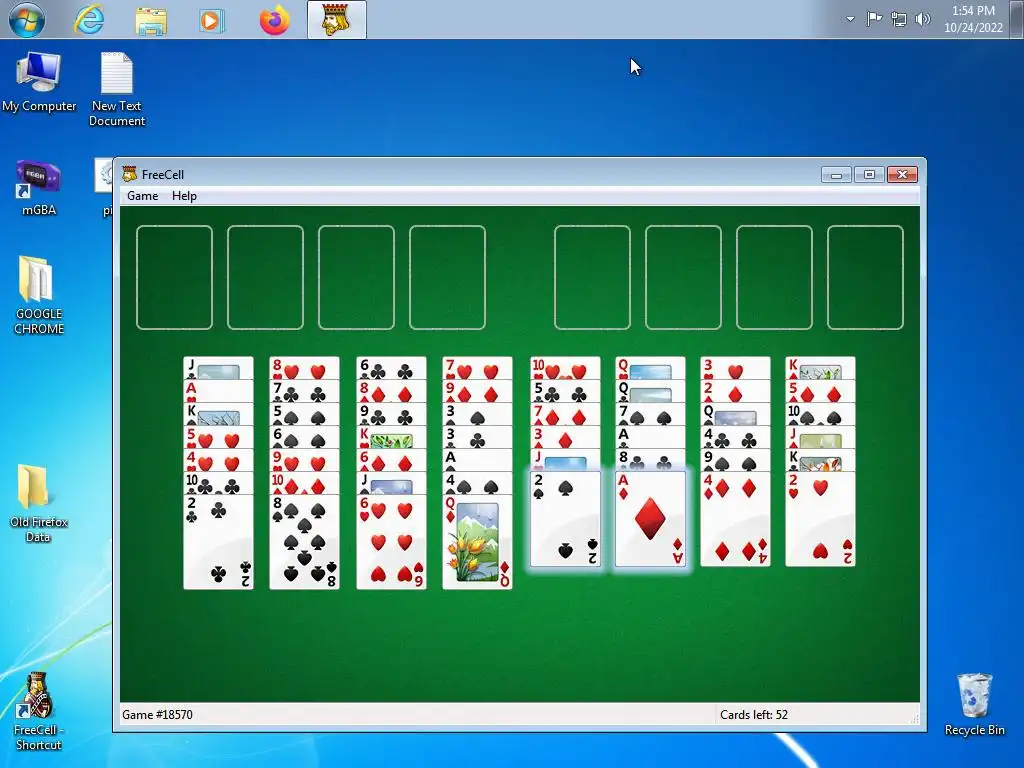Select the 4 of diamonds card
The width and height of the screenshot is (1024, 768).
point(735,519)
